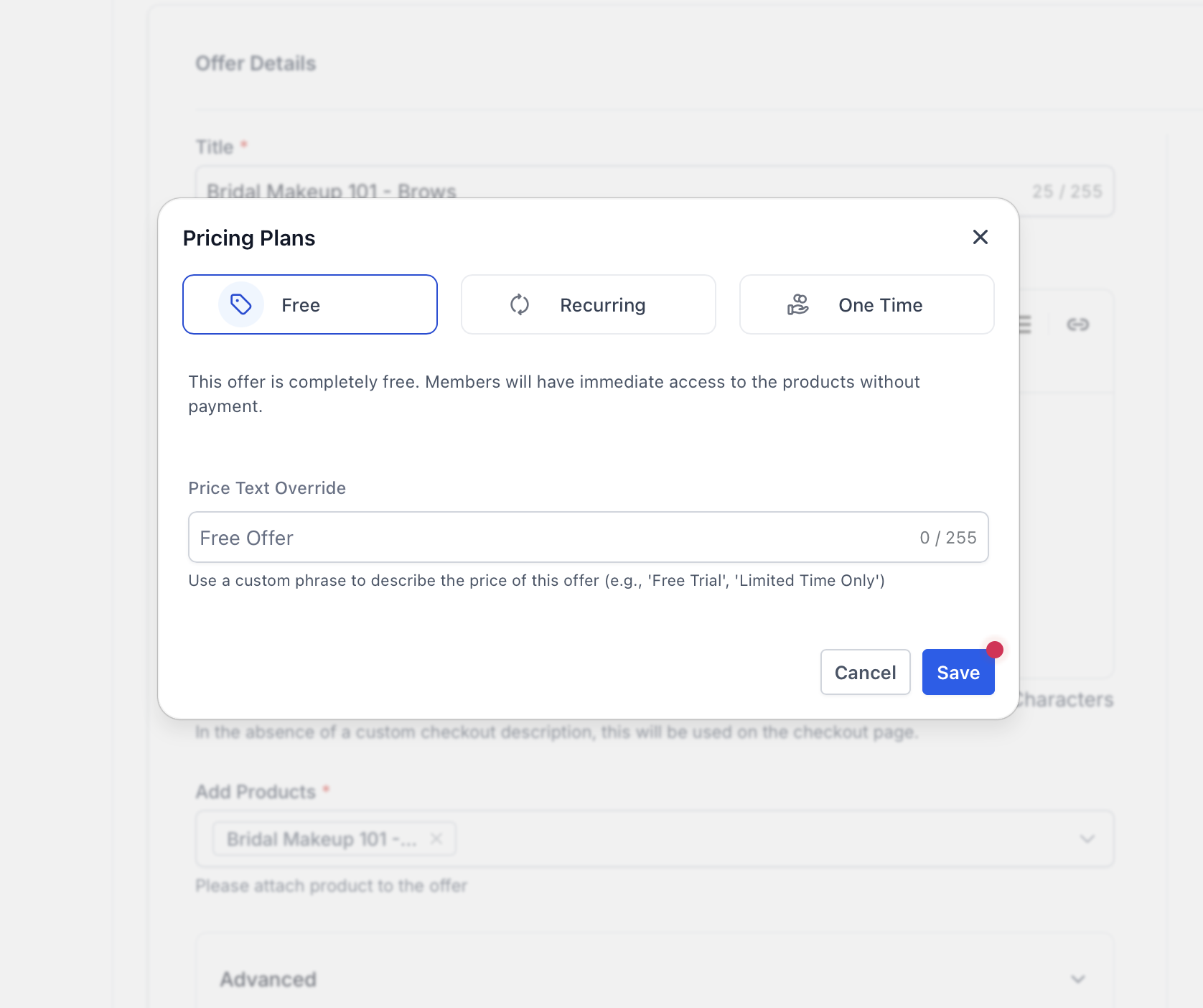The image size is (1203, 1008).
Task: Cancel the pricing plan changes
Action: tap(866, 672)
